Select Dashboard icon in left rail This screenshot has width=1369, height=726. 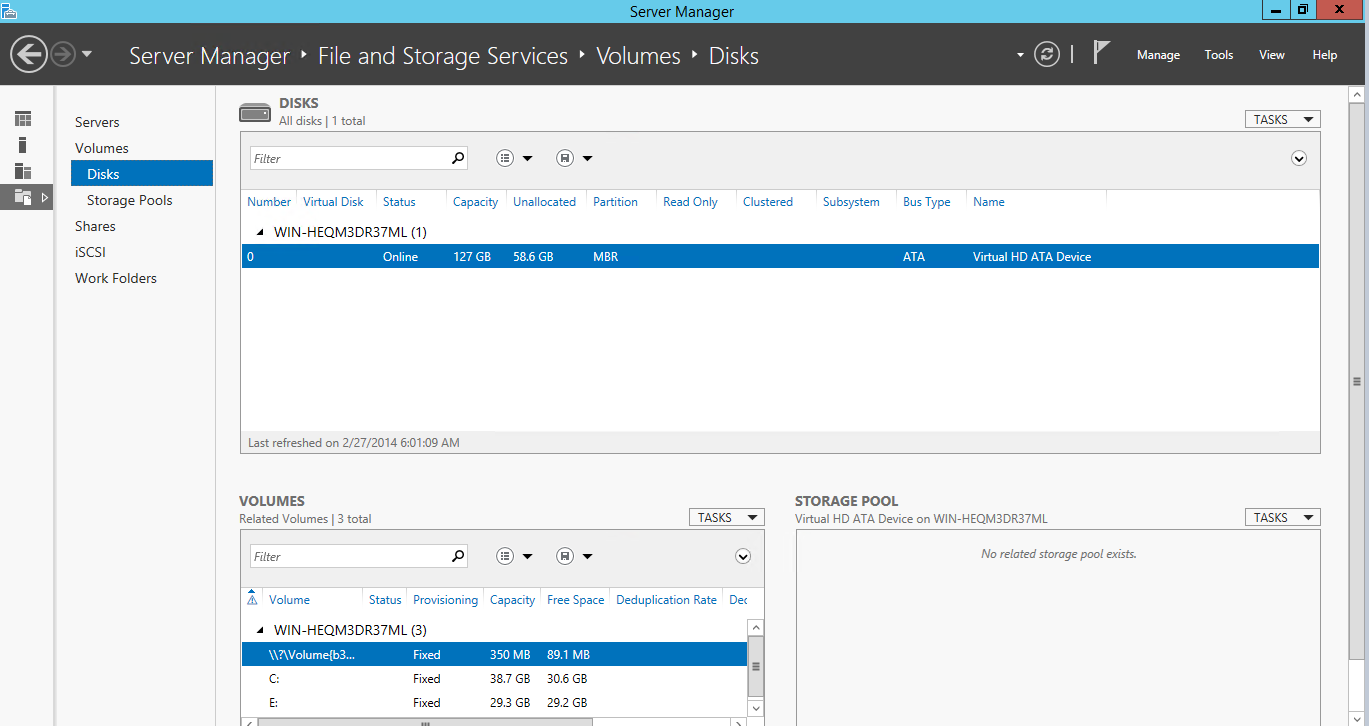coord(23,119)
